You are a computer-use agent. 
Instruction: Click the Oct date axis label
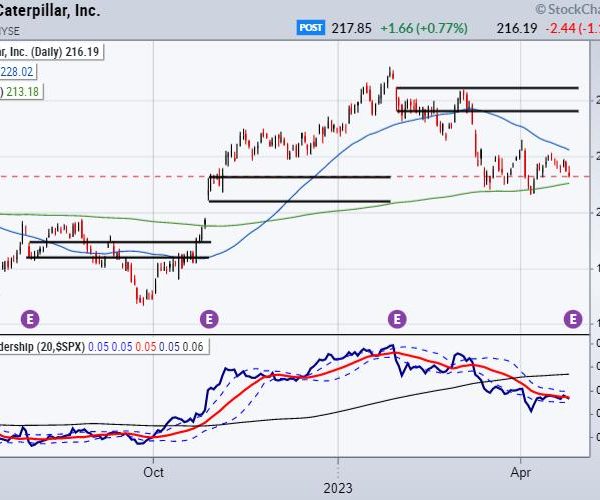coord(153,472)
